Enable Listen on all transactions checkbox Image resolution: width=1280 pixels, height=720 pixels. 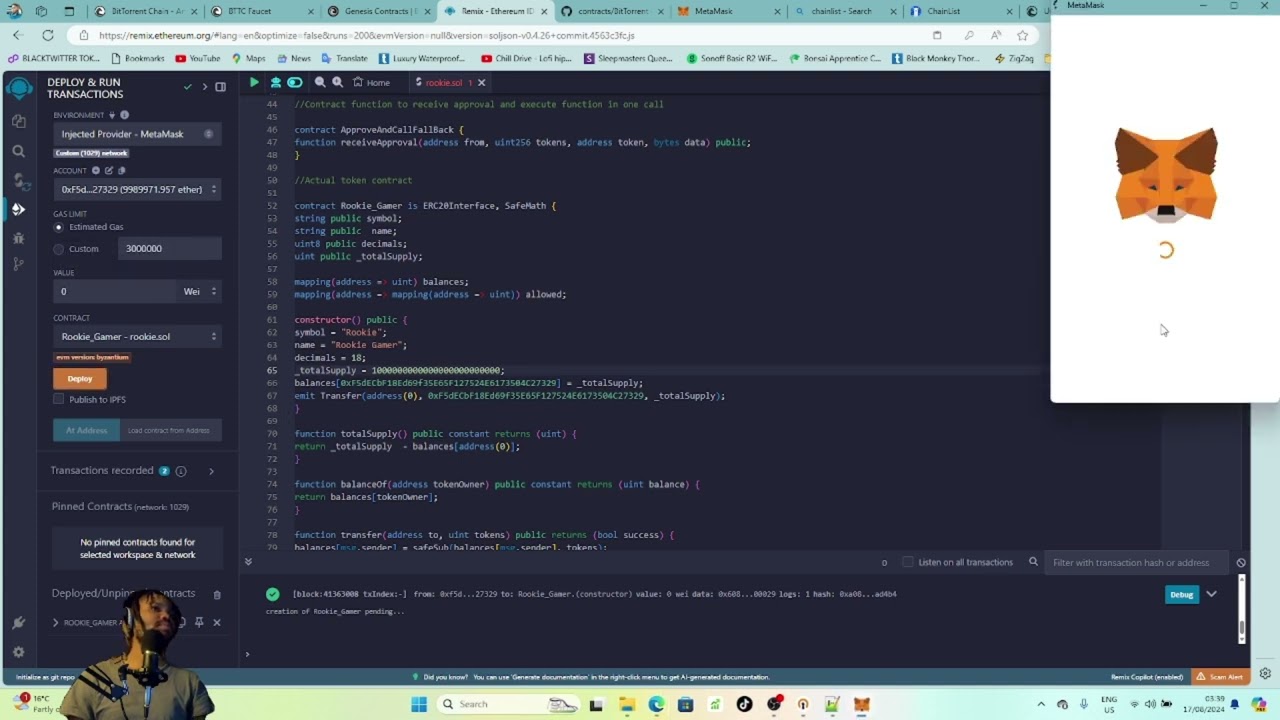pos(908,562)
